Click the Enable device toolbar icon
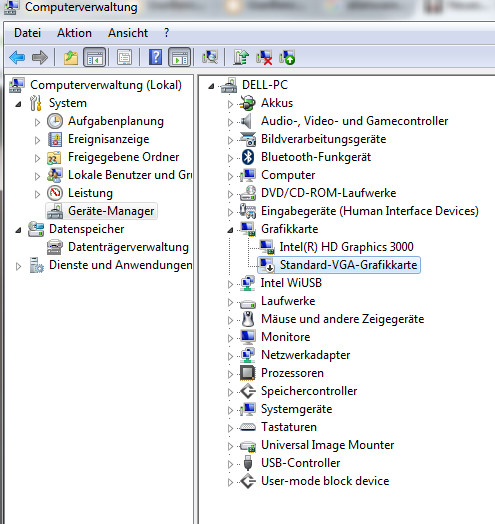495x524 pixels. click(x=287, y=57)
